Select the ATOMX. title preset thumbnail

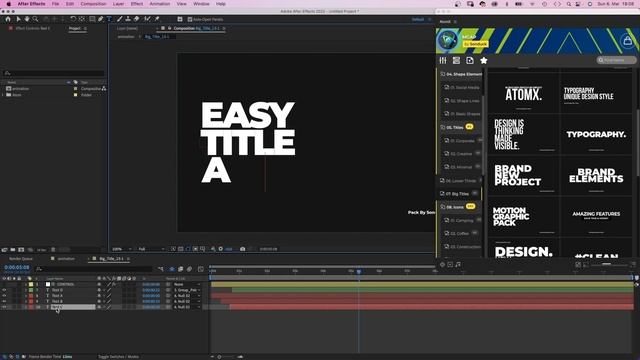tap(523, 93)
